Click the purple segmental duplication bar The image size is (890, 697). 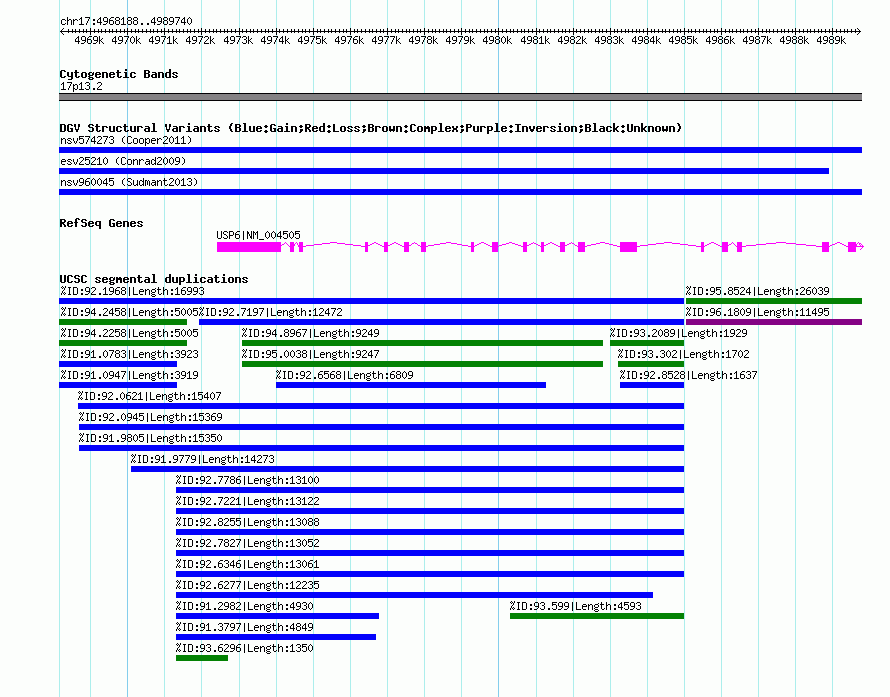(774, 322)
